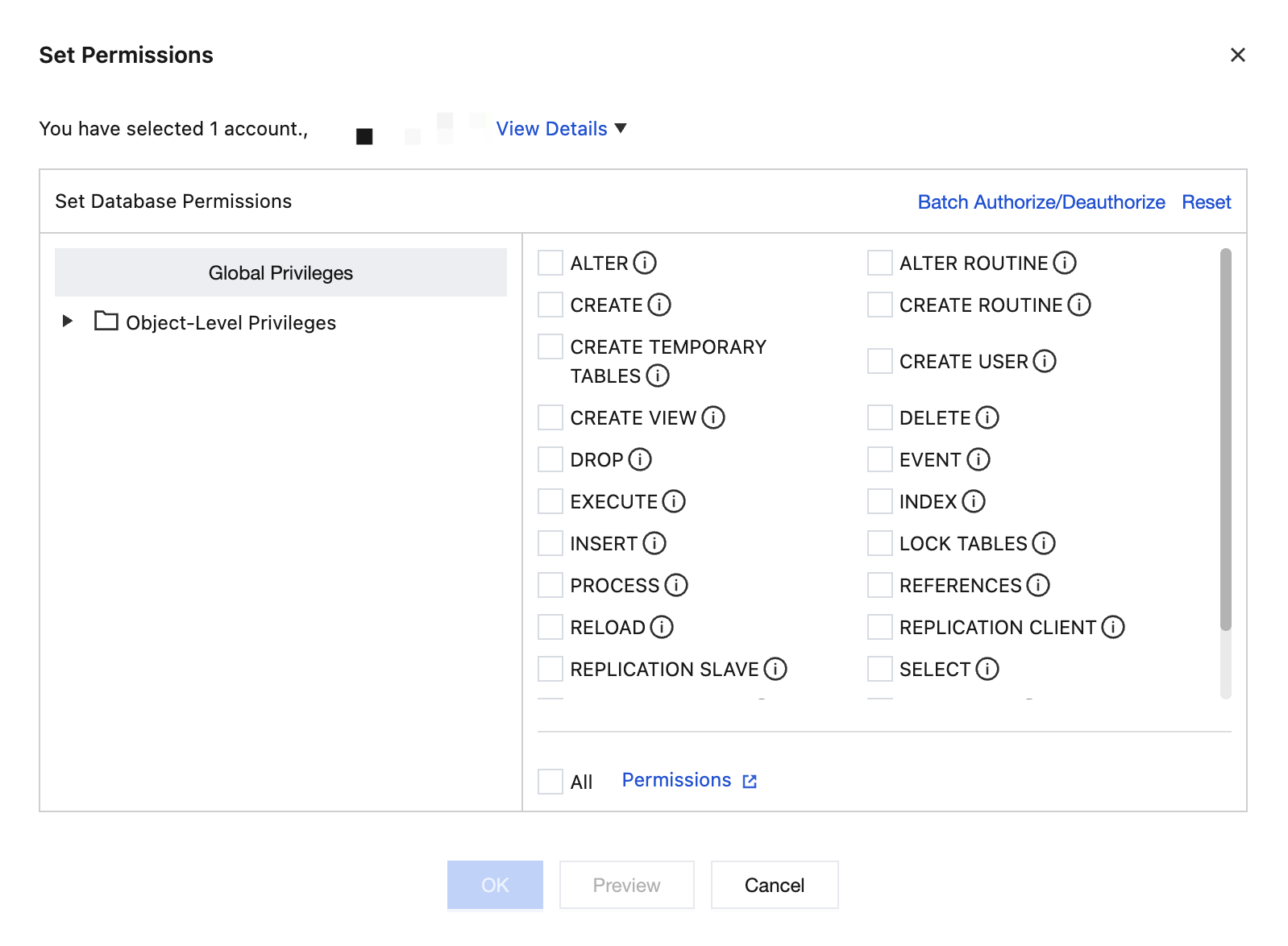Image resolution: width=1288 pixels, height=946 pixels.
Task: Click the info icon beside REPLICATION SLAVE
Action: point(775,669)
